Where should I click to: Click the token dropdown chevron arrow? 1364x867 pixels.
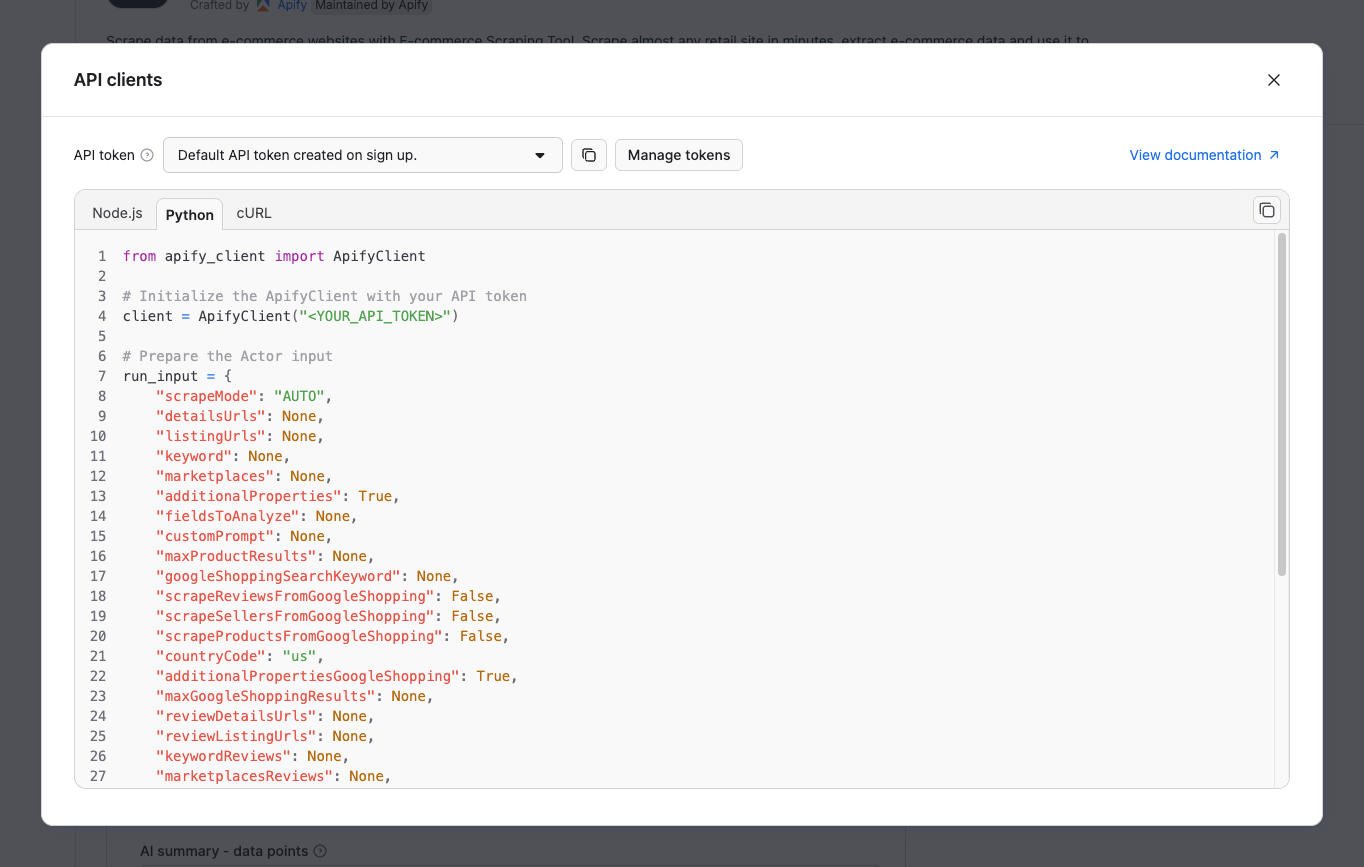540,155
